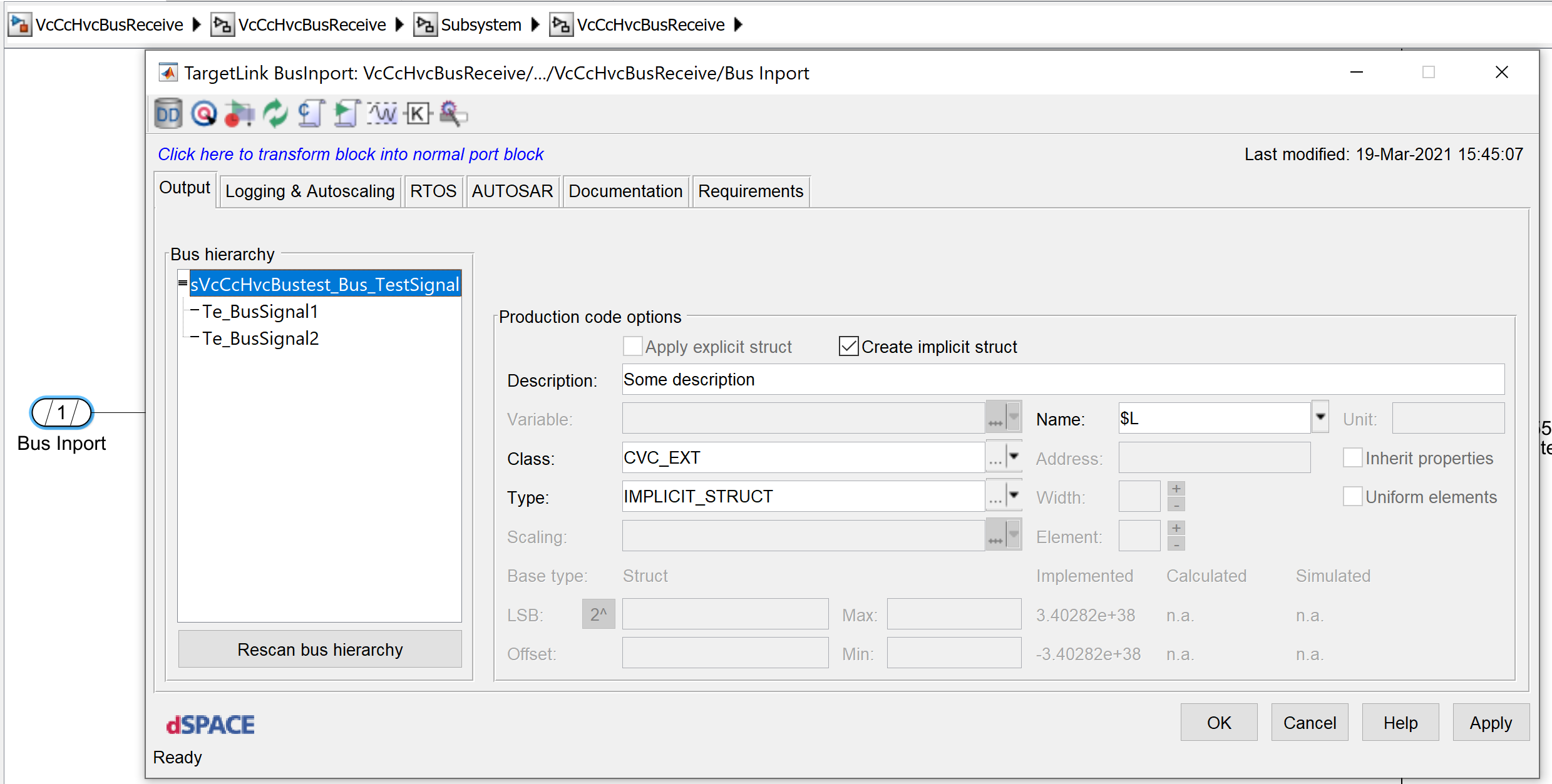The height and width of the screenshot is (784, 1552).
Task: Click the red-blue target icon in toolbar
Action: 203,114
